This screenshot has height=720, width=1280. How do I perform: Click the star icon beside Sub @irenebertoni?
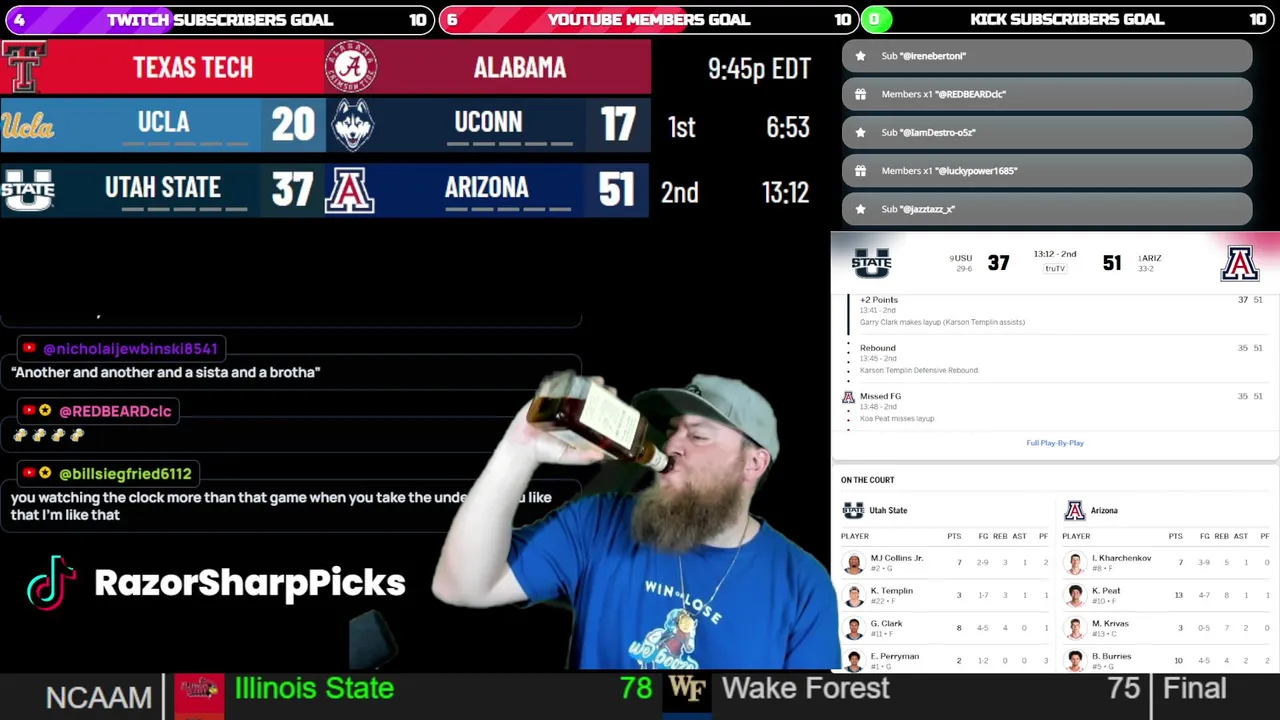[x=860, y=56]
